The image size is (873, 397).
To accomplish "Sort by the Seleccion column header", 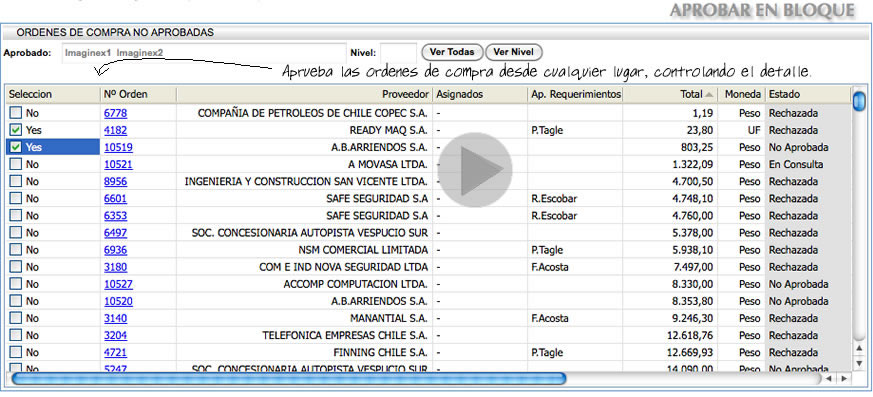I will click(x=53, y=95).
